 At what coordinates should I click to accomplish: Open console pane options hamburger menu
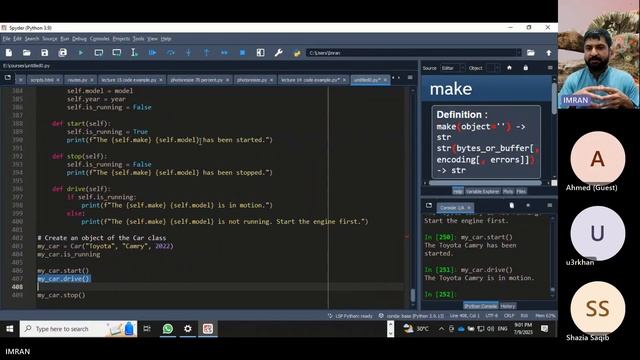pyautogui.click(x=550, y=205)
